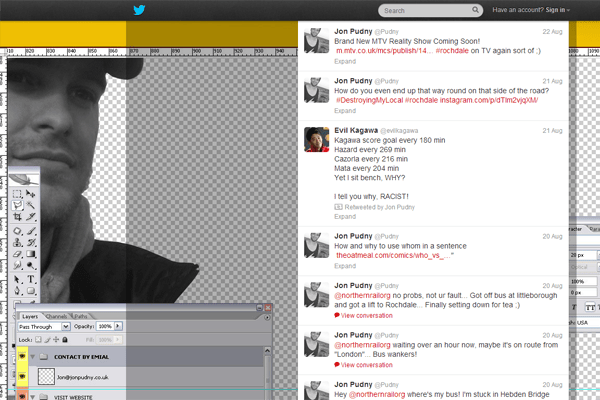Collapse the VISIT WEBSITE group triangle
The image size is (600, 400).
point(33,397)
